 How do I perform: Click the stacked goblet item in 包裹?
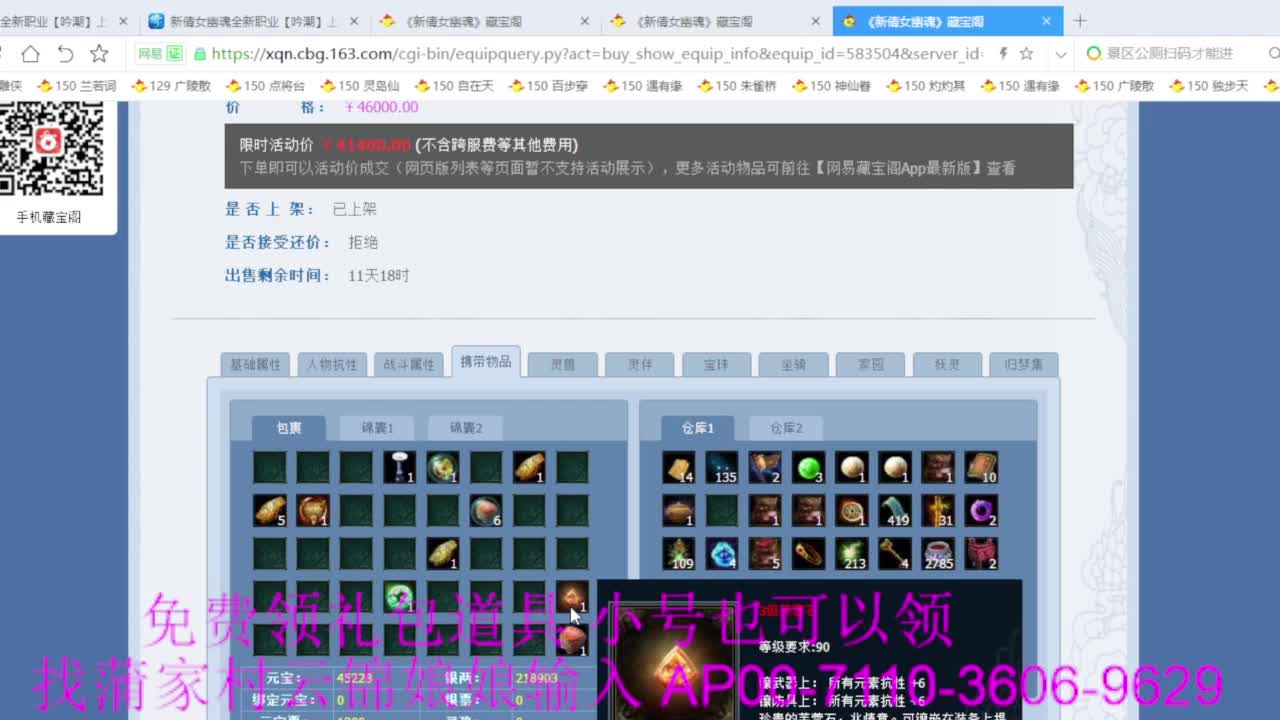point(399,466)
